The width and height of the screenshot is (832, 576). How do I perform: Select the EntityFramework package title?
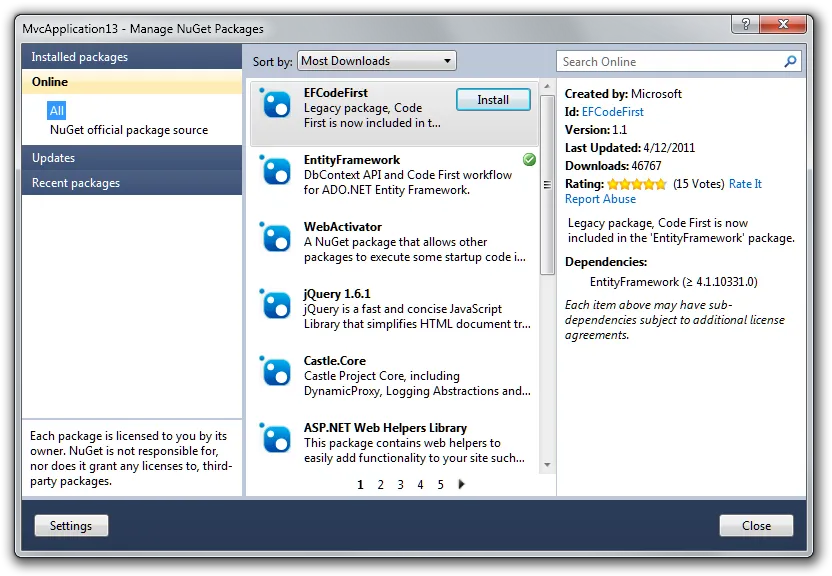[352, 160]
